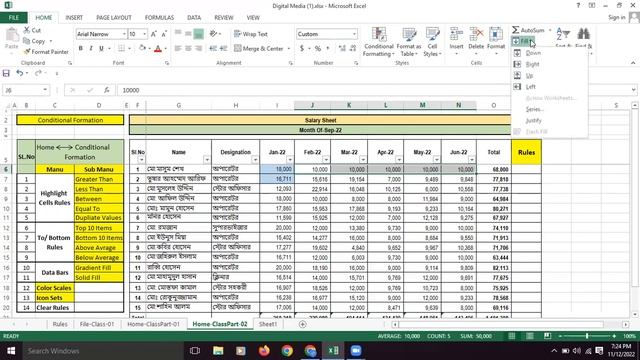
Task: Choose Series in the Fill menu
Action: (534, 109)
